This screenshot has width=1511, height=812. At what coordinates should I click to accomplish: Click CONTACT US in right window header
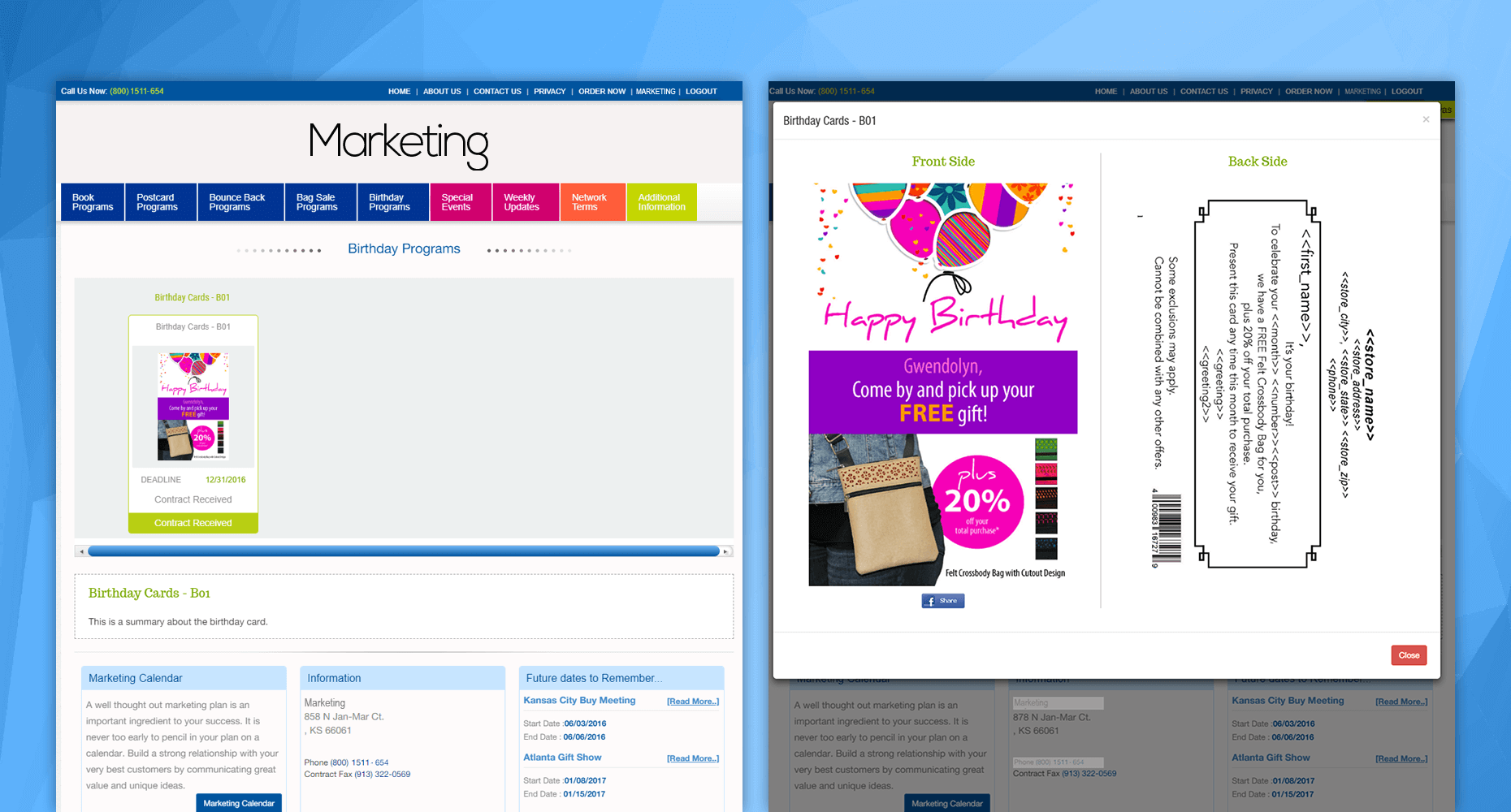1204,92
